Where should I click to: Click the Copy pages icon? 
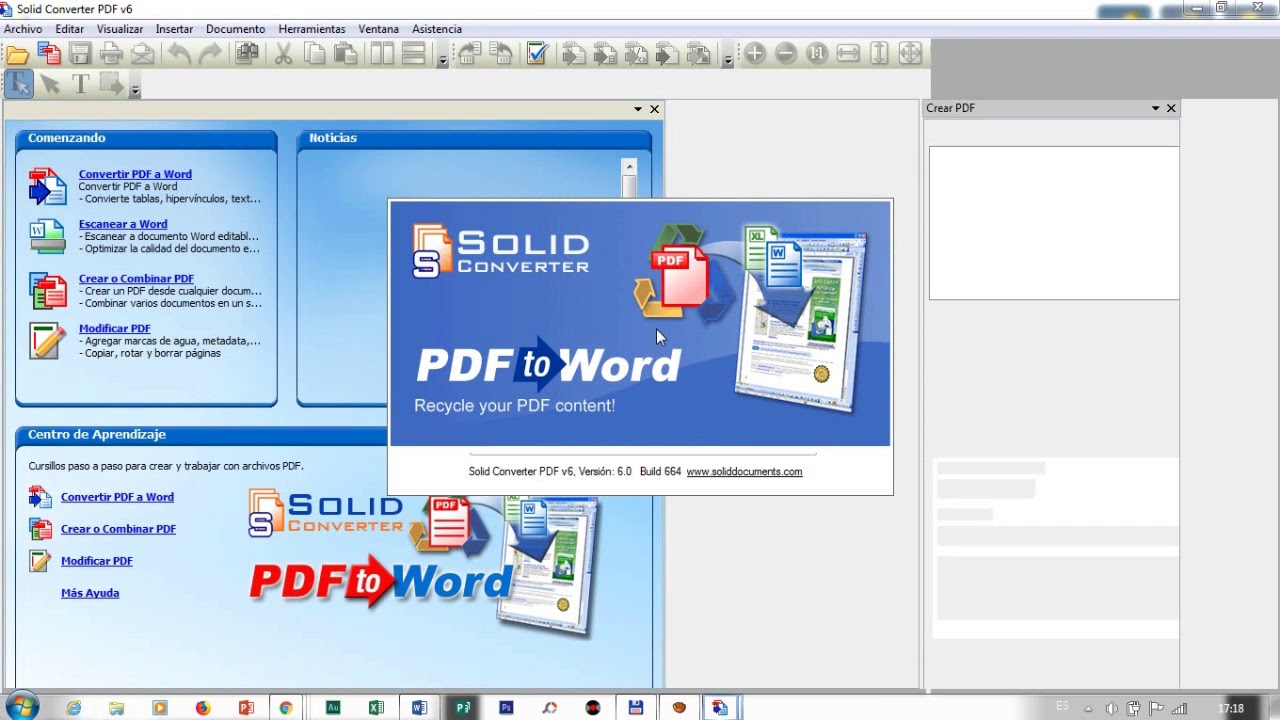(314, 54)
